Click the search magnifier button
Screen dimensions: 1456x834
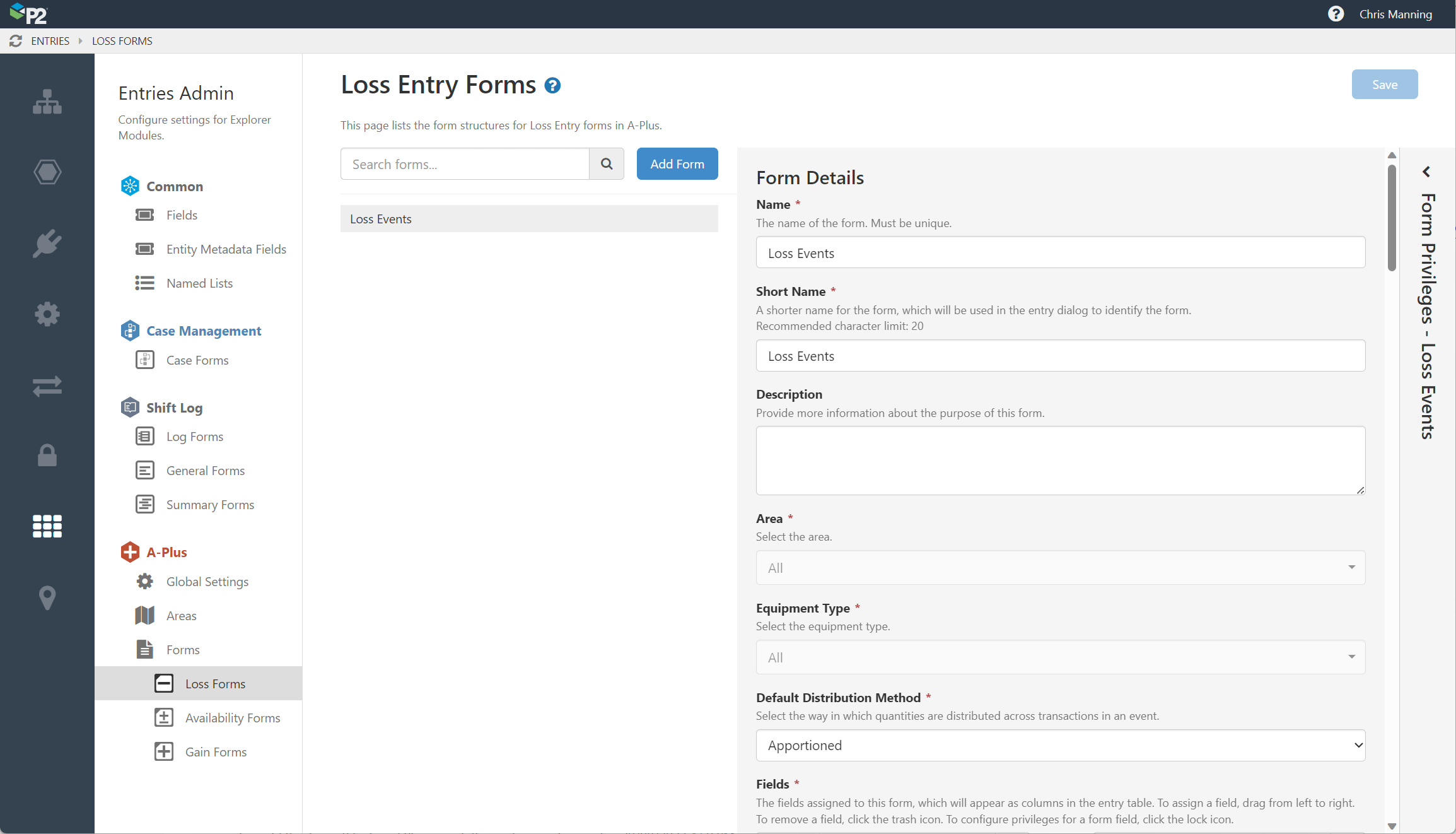(607, 164)
